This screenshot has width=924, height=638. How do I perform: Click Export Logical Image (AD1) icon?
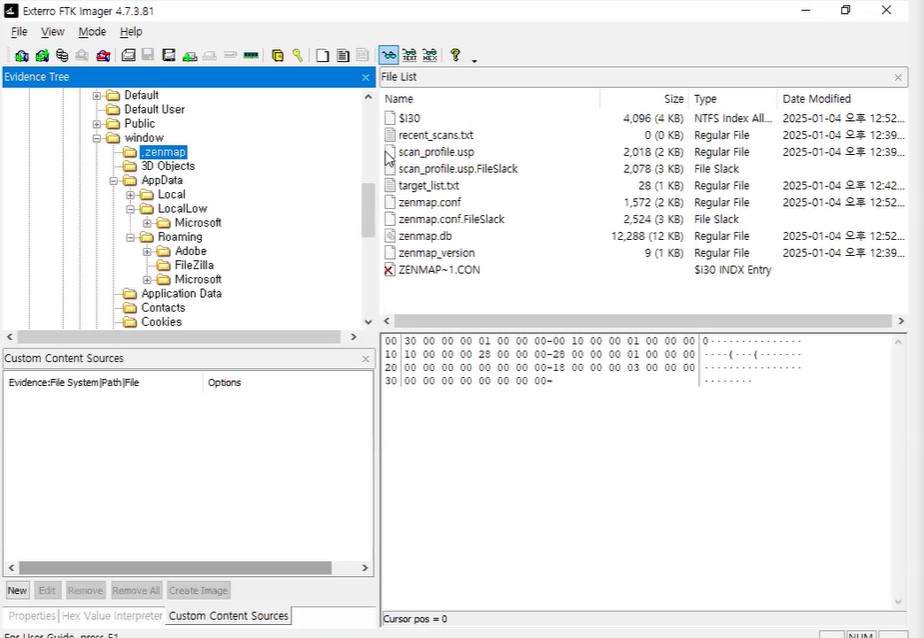169,55
